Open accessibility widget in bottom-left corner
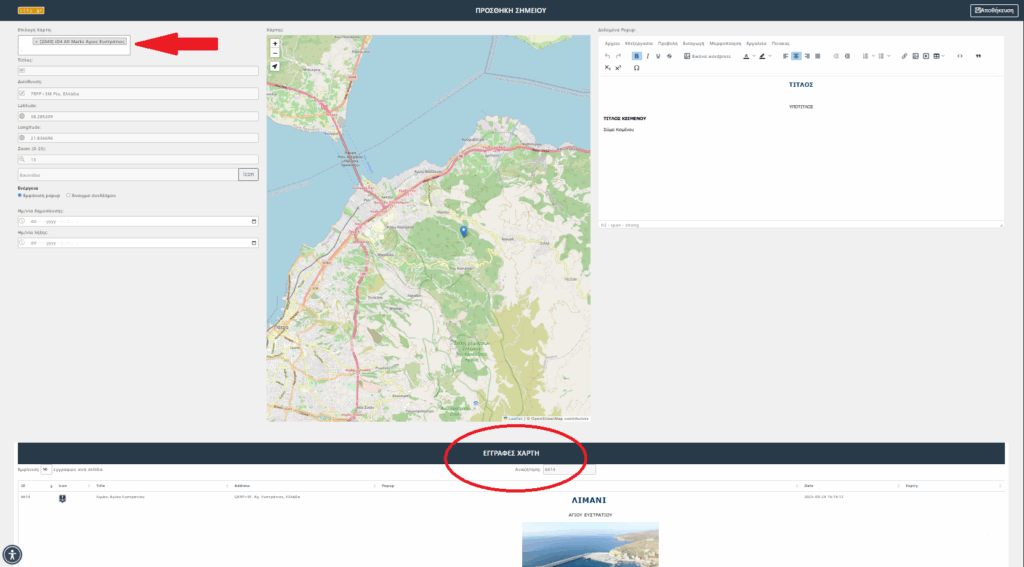1024x567 pixels. click(x=11, y=555)
